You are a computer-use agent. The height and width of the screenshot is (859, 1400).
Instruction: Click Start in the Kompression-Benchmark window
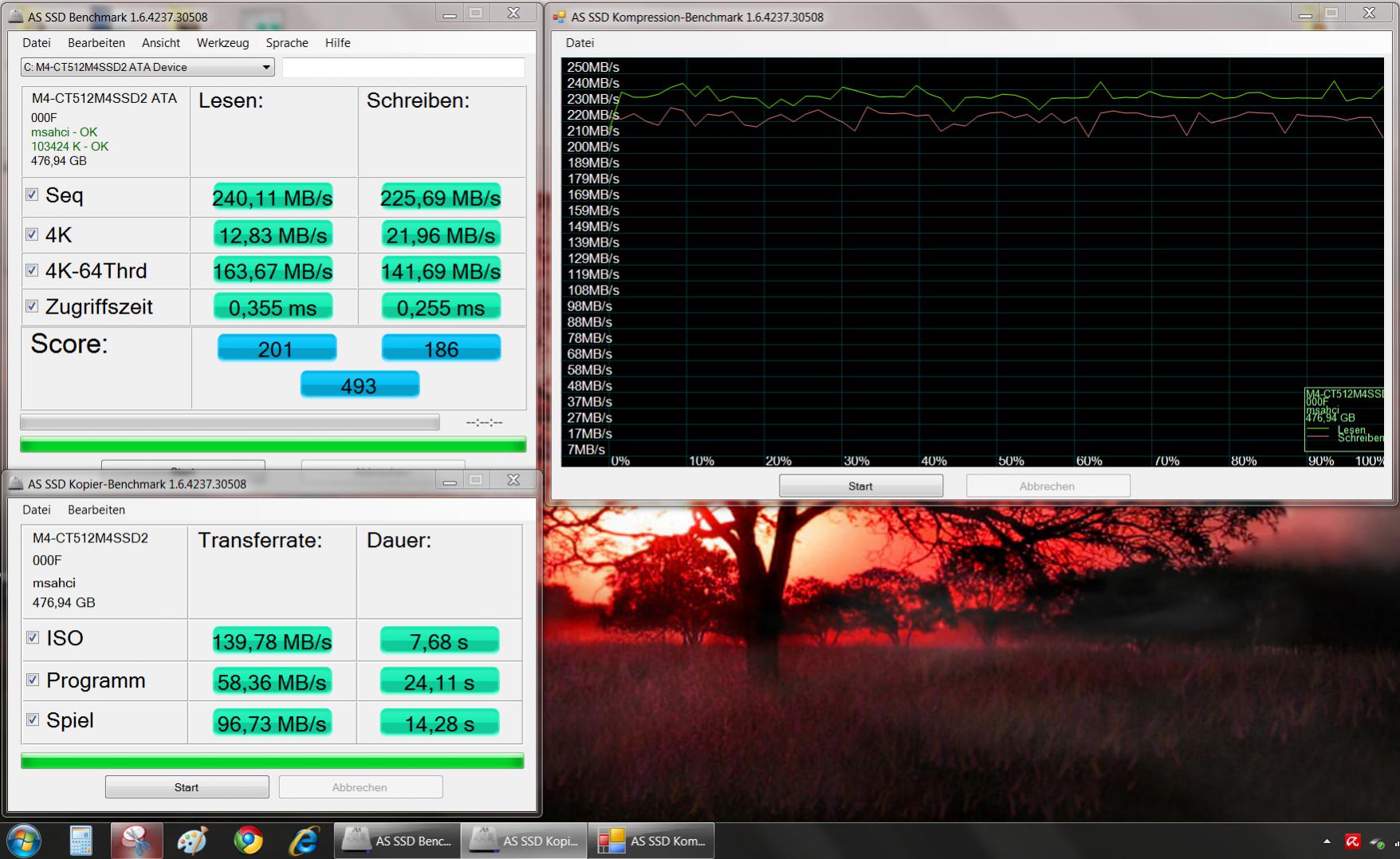[x=861, y=486]
